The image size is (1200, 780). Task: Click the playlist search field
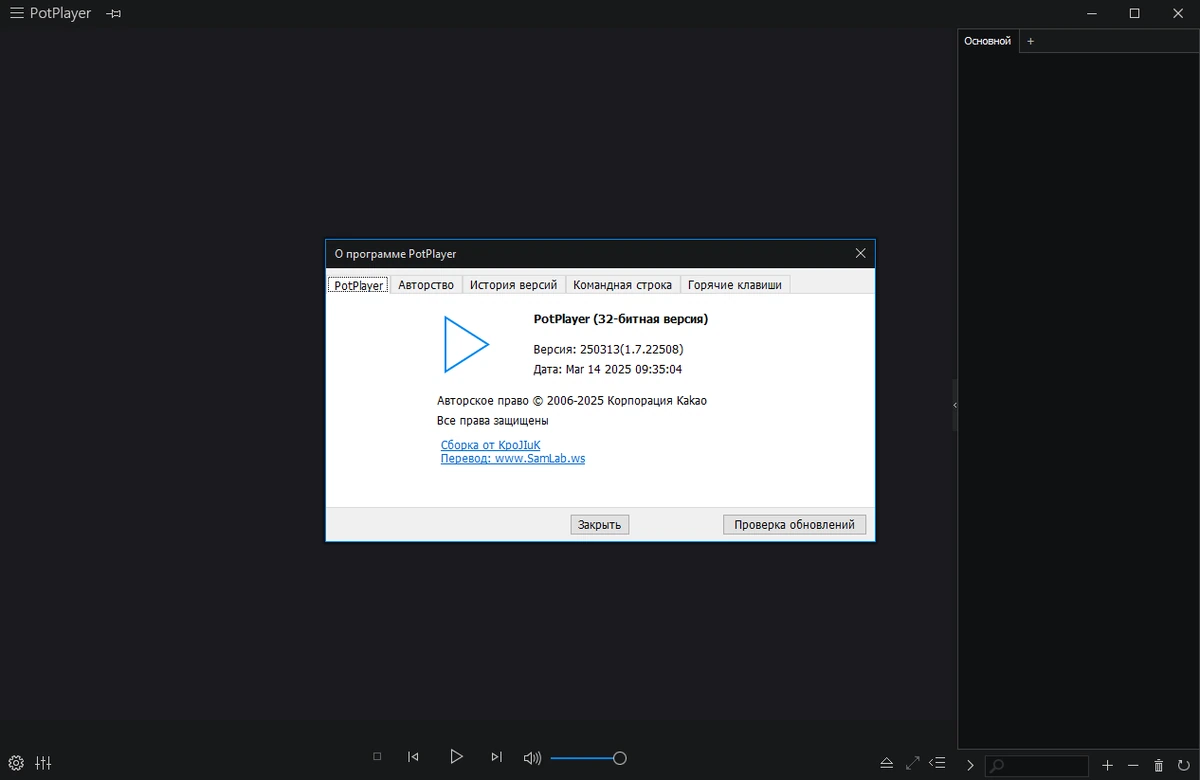[x=1037, y=765]
